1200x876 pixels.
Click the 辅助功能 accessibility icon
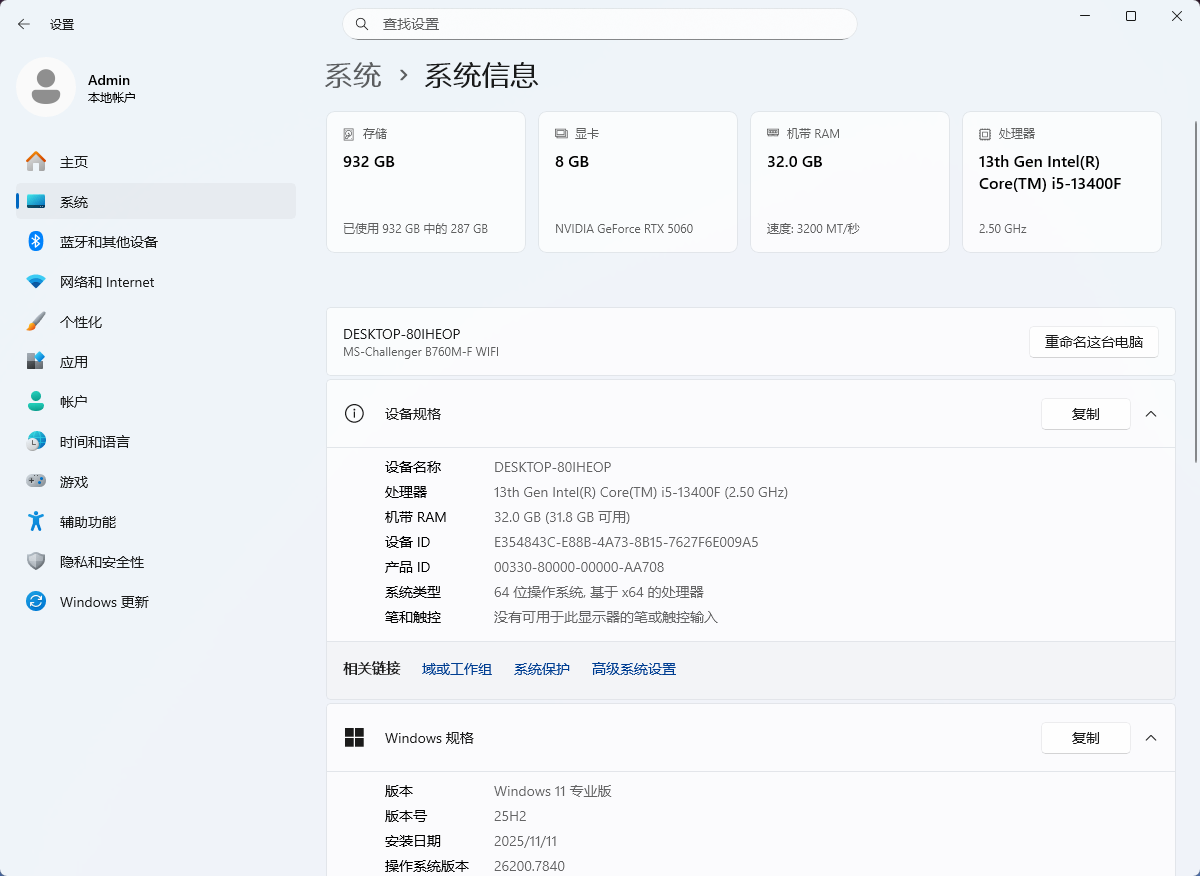coord(36,522)
